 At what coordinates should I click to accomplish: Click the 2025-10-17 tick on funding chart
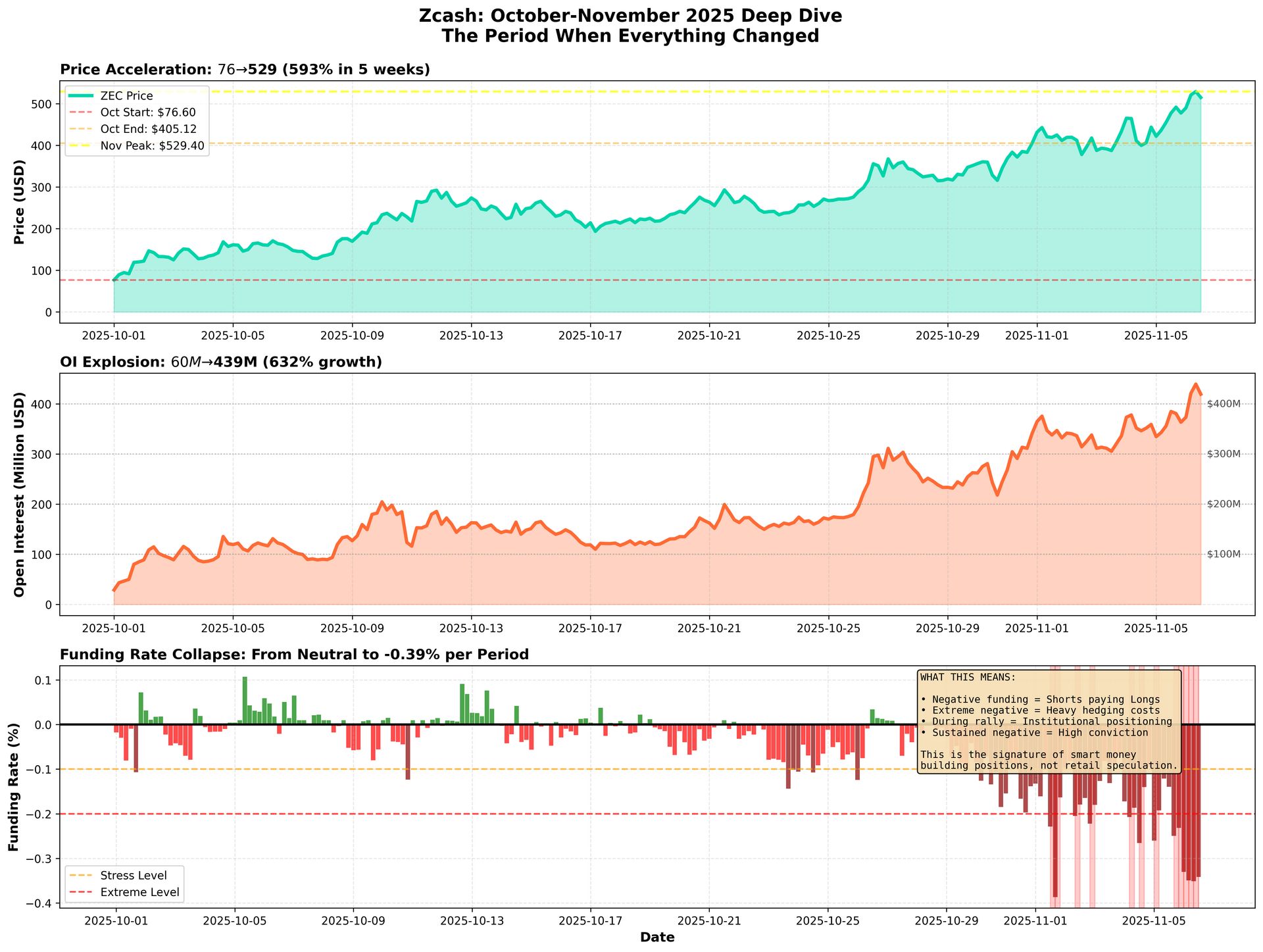coord(590,920)
